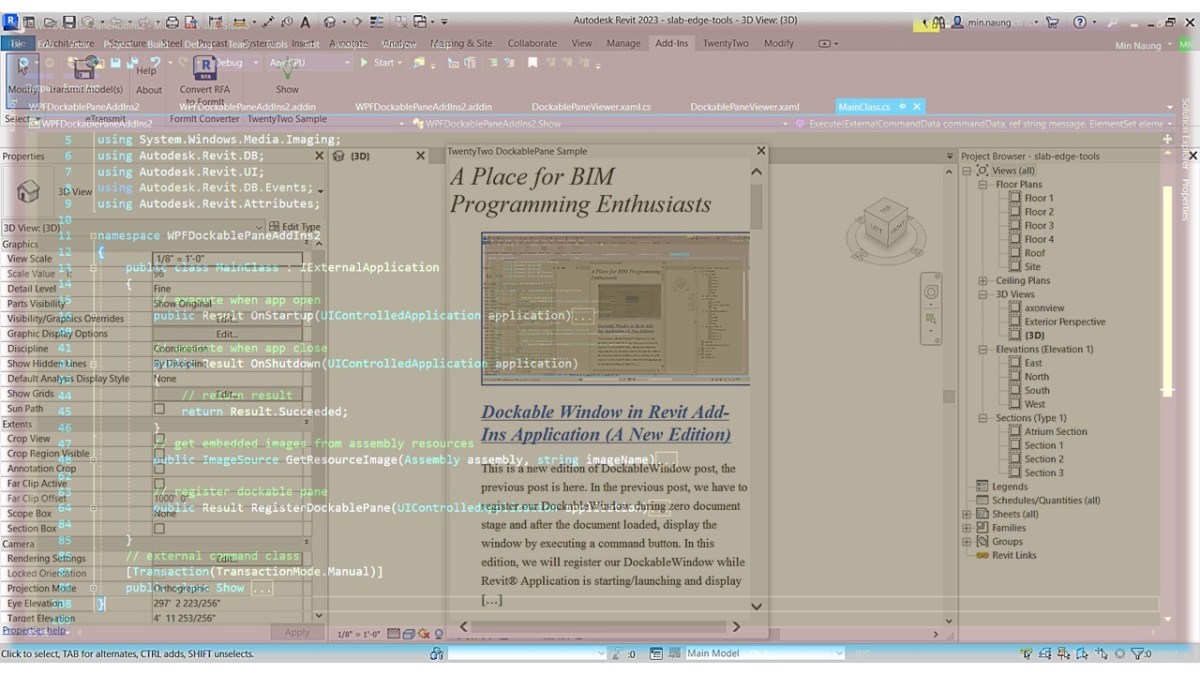The image size is (1200, 675).
Task: Click the Print icon in quick access toolbar
Action: click(x=173, y=22)
